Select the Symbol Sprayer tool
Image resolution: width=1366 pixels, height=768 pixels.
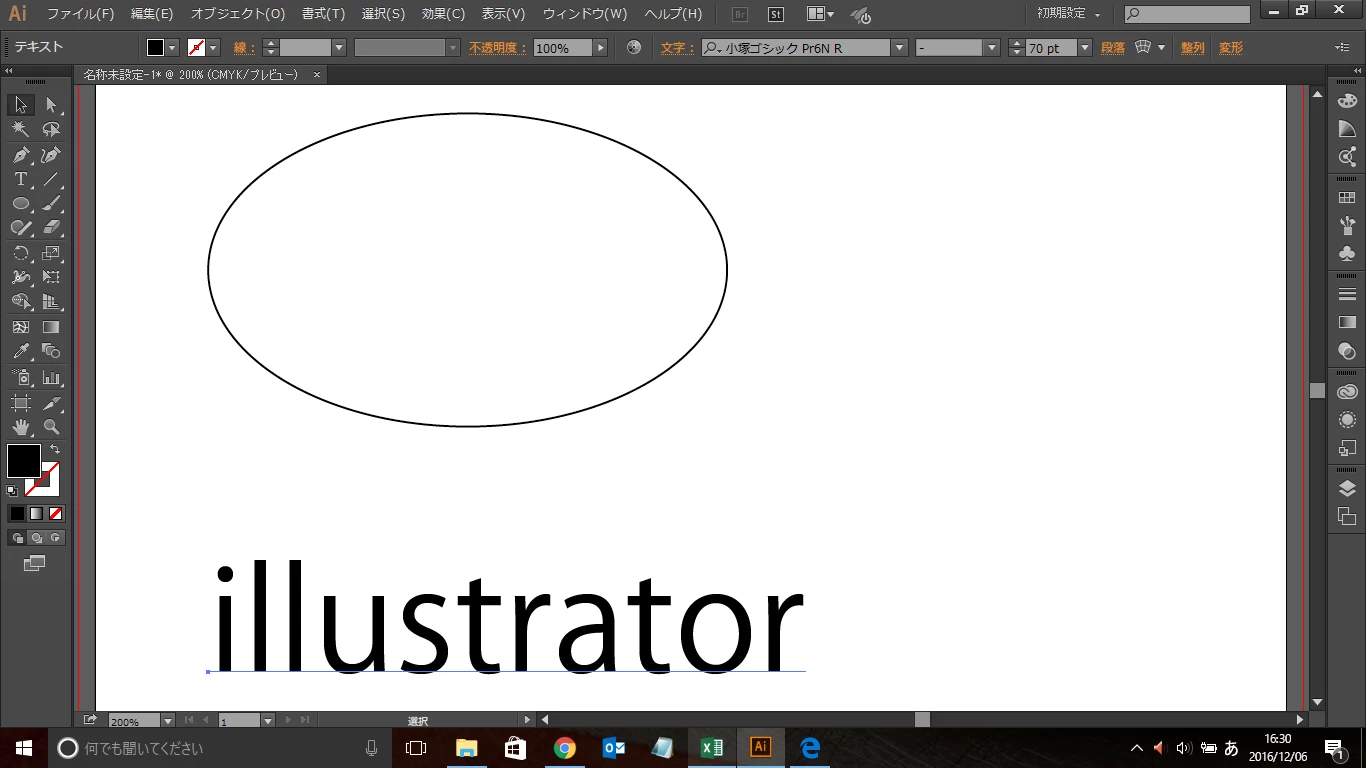click(20, 378)
